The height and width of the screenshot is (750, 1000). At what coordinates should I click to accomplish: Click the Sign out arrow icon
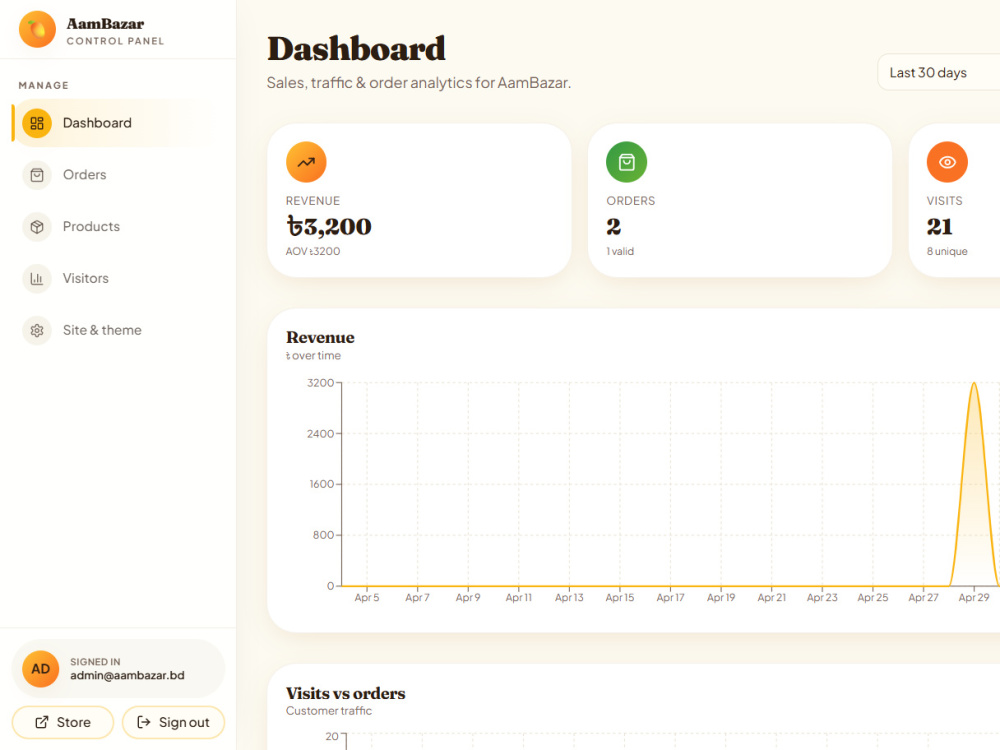point(143,723)
